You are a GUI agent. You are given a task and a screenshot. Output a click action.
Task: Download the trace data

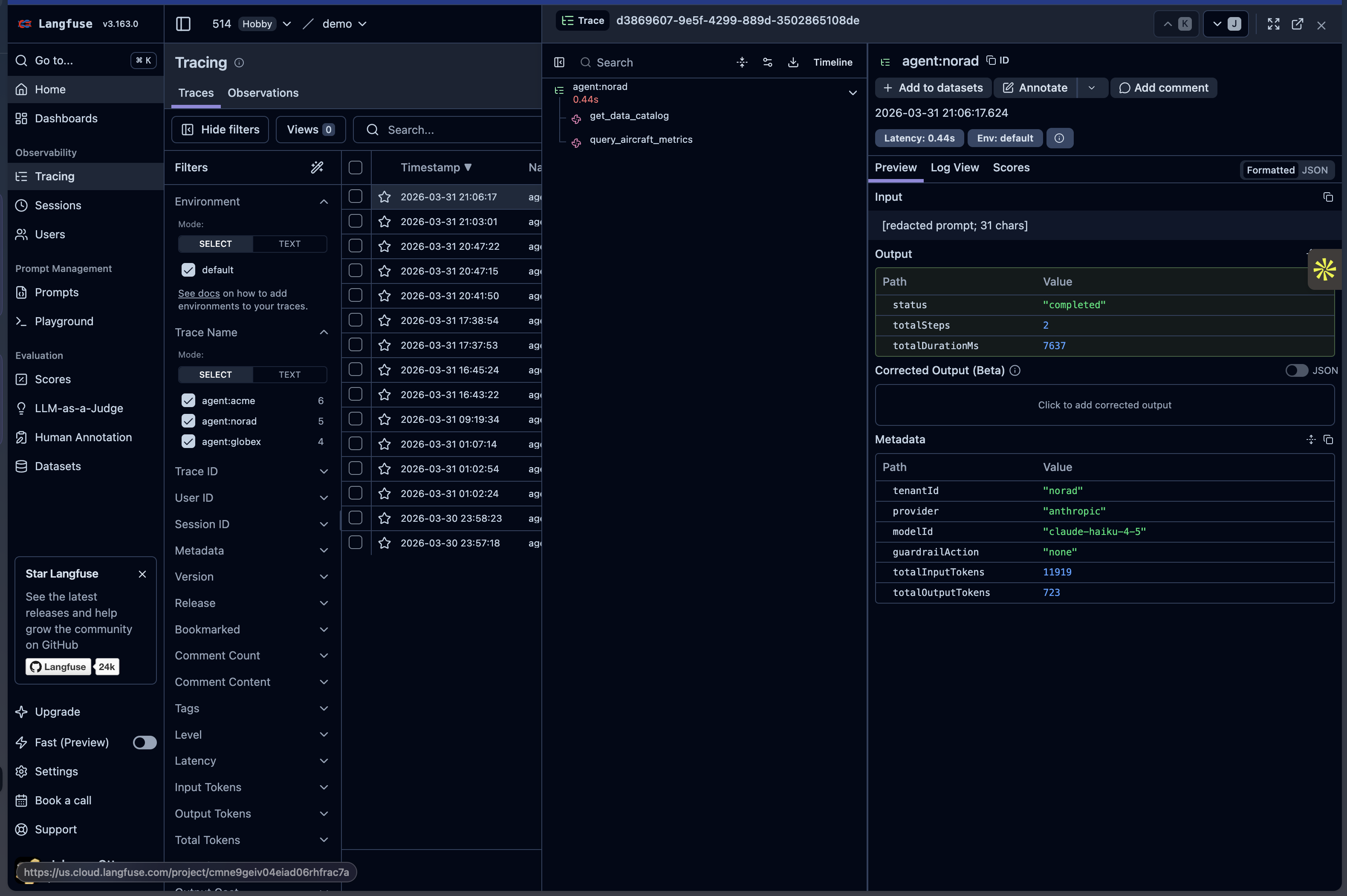(x=793, y=62)
